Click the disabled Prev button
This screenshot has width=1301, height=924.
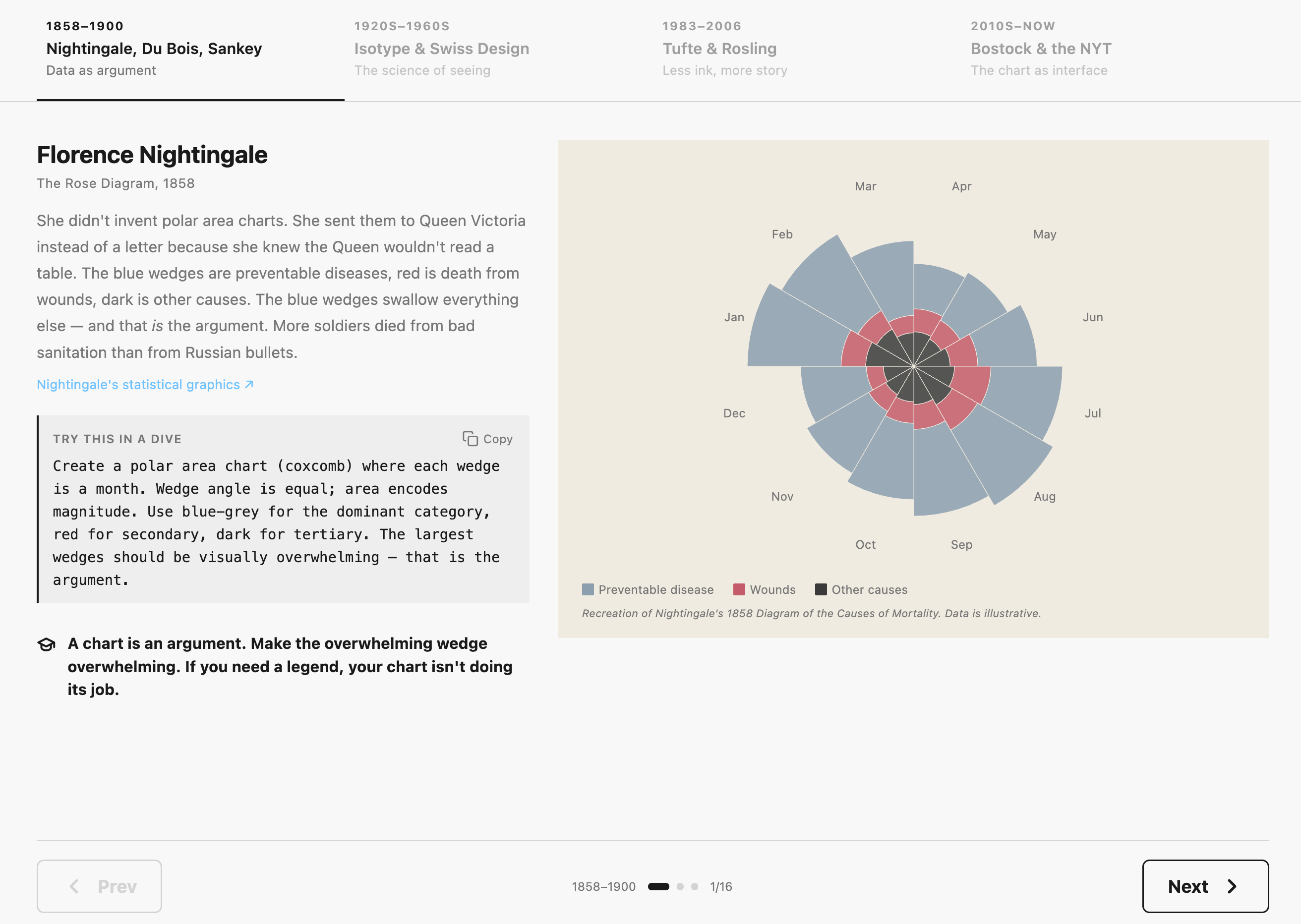point(99,886)
